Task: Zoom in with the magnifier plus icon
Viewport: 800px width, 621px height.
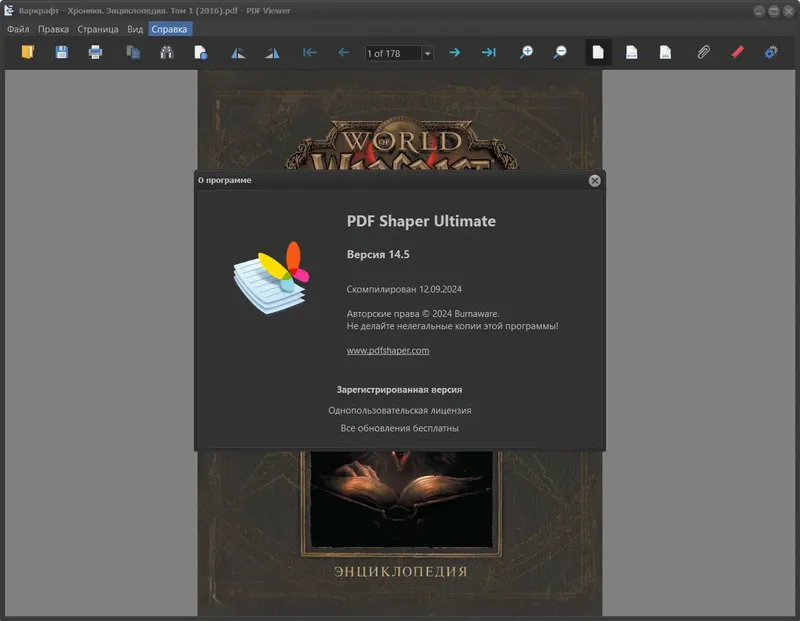Action: pyautogui.click(x=526, y=52)
